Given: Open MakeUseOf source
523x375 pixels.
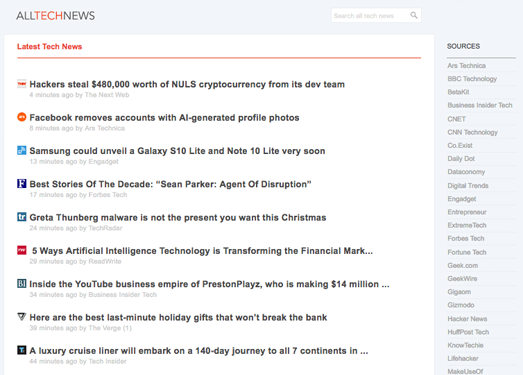Looking at the screenshot, I should coord(465,371).
